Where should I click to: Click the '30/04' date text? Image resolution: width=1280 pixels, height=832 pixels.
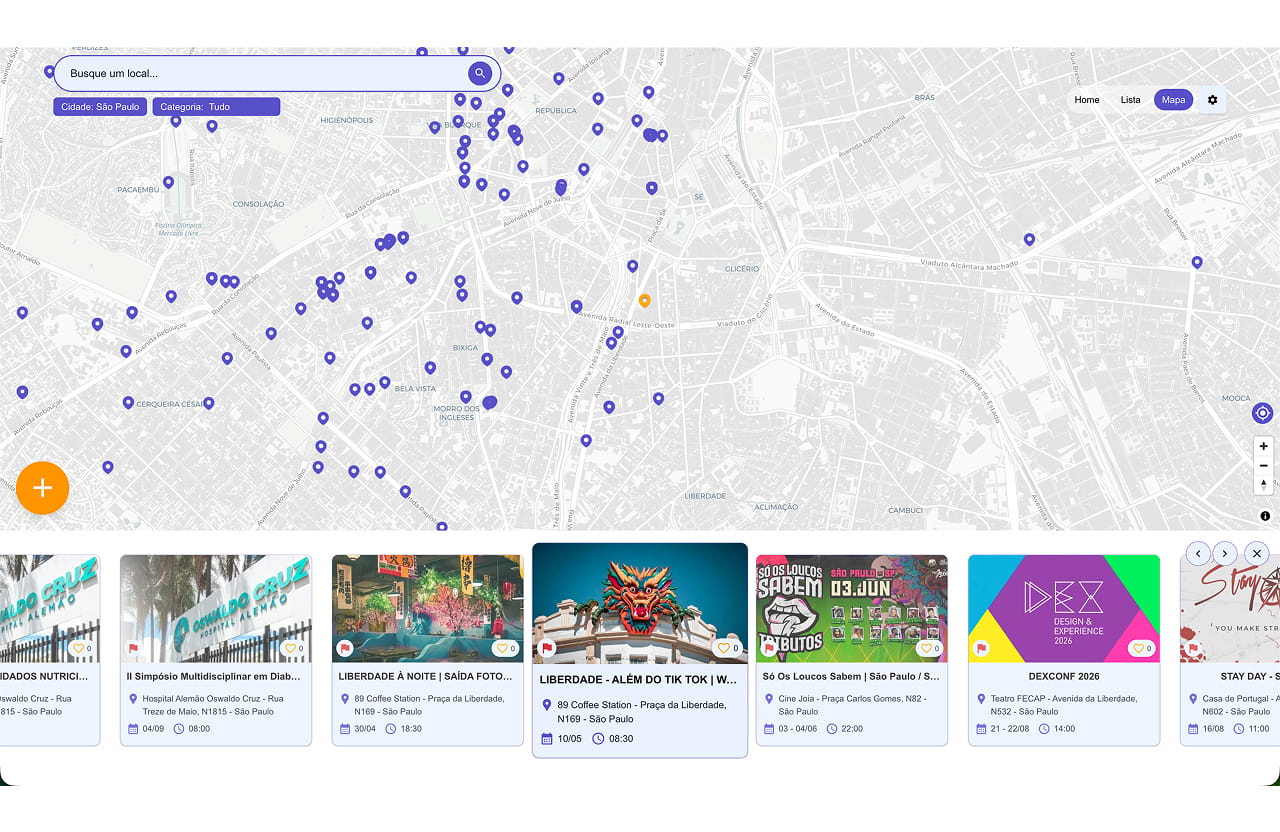click(x=366, y=729)
